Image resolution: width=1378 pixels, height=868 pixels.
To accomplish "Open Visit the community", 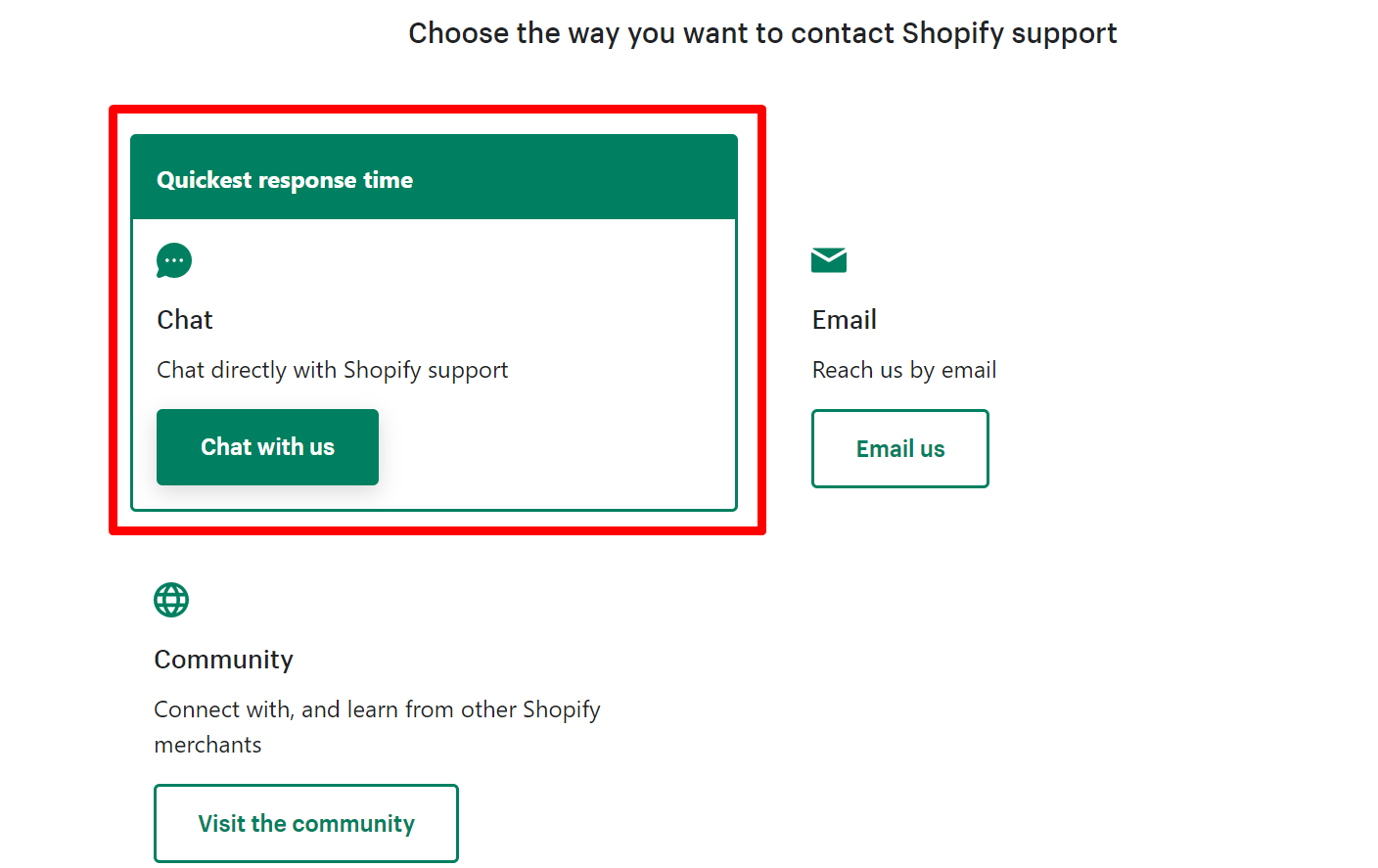I will pyautogui.click(x=306, y=823).
